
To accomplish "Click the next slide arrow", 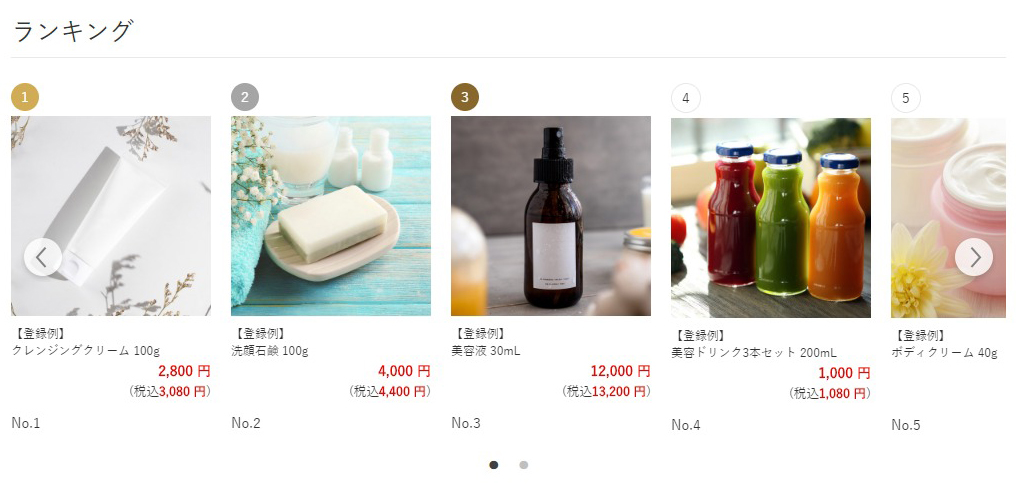I will coord(973,257).
